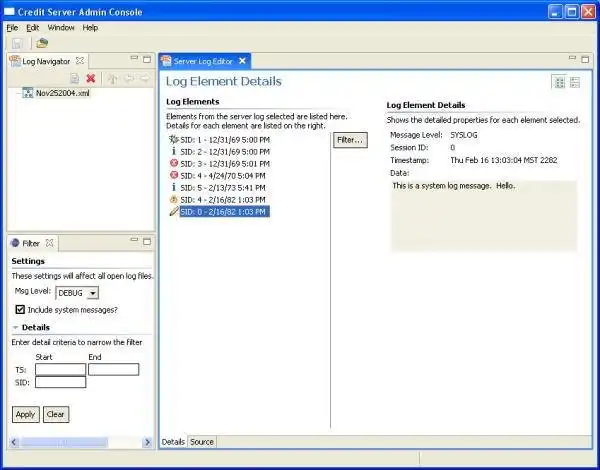
Task: Select log entry SID: 0 - 2/16/82 1:03 PM
Action: (225, 212)
